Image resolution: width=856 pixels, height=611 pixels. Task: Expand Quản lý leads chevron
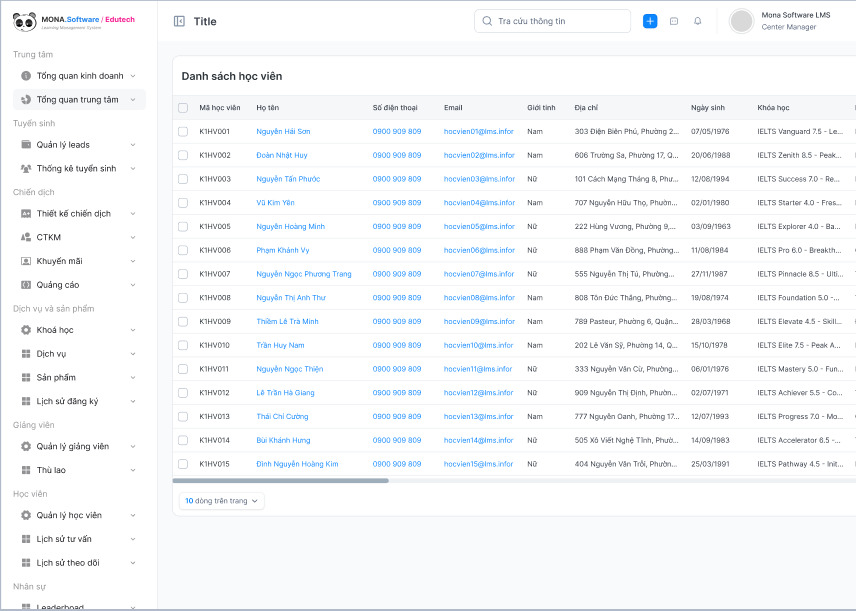133,145
